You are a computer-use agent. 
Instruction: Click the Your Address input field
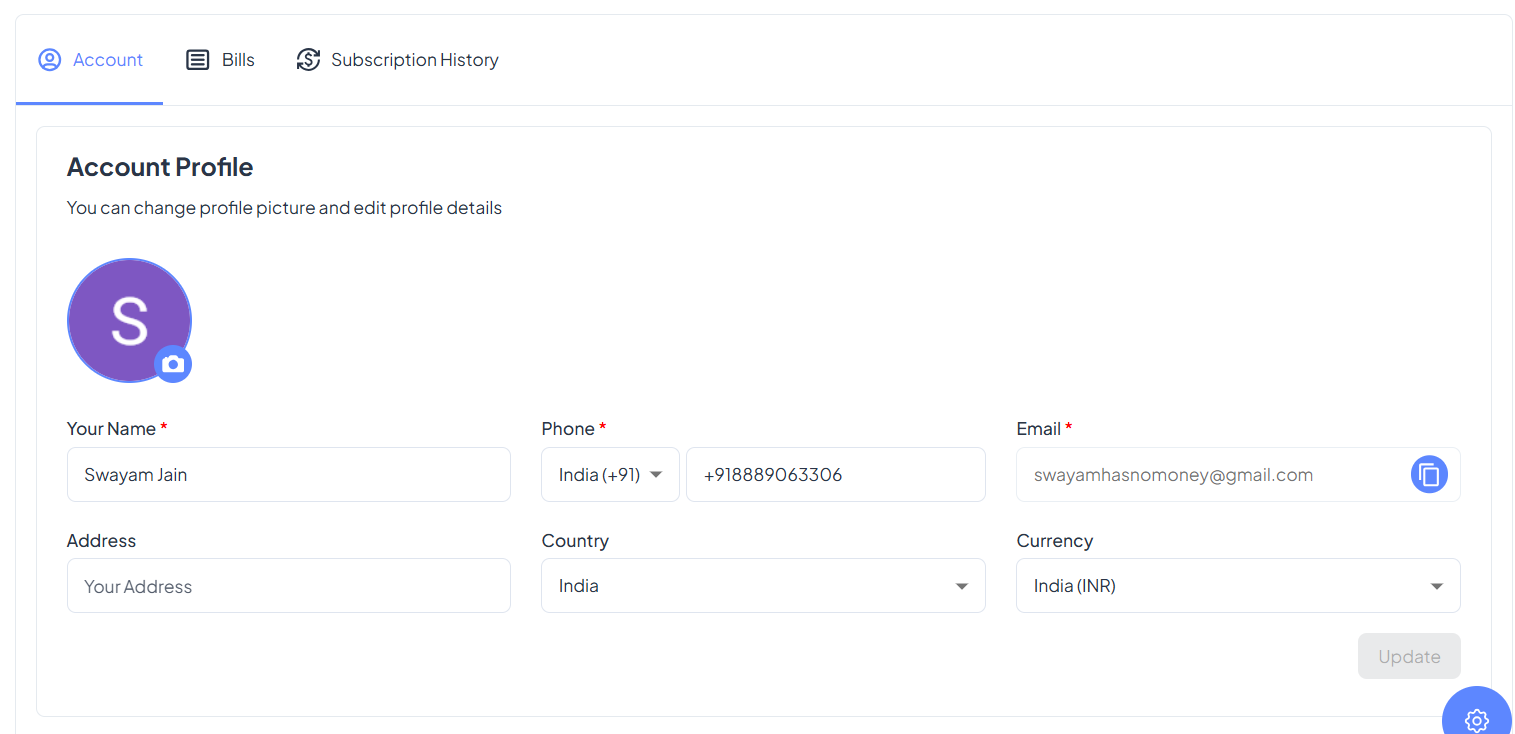tap(288, 586)
